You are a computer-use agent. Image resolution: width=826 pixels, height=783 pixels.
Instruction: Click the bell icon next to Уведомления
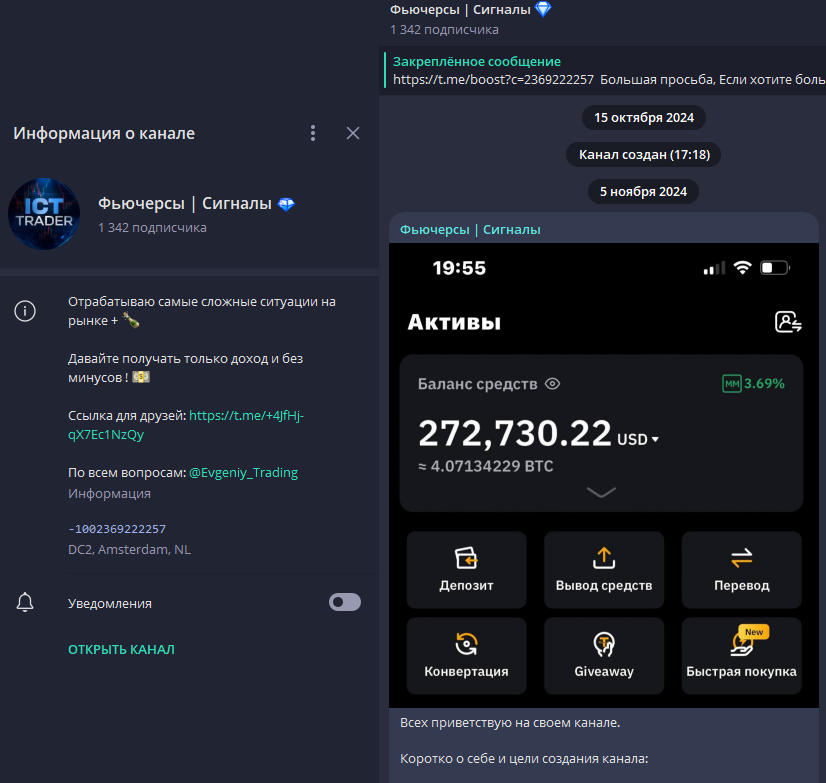[x=25, y=602]
